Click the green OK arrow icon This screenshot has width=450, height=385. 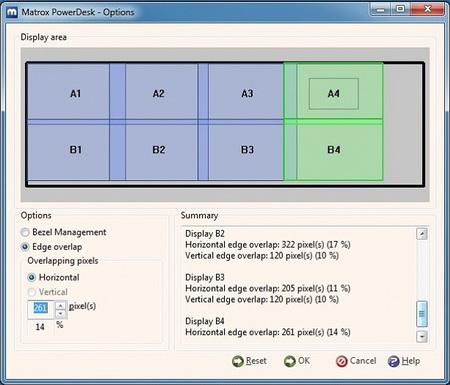tap(290, 361)
